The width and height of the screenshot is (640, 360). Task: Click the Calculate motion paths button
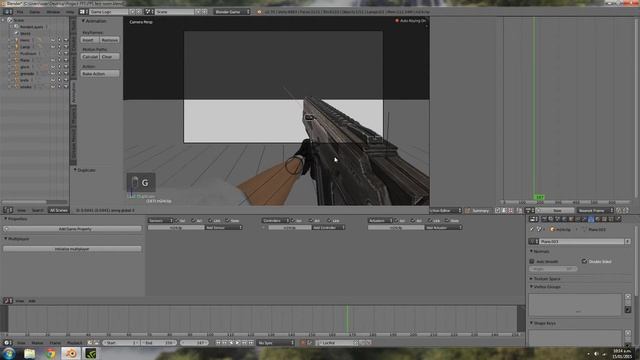click(x=90, y=57)
